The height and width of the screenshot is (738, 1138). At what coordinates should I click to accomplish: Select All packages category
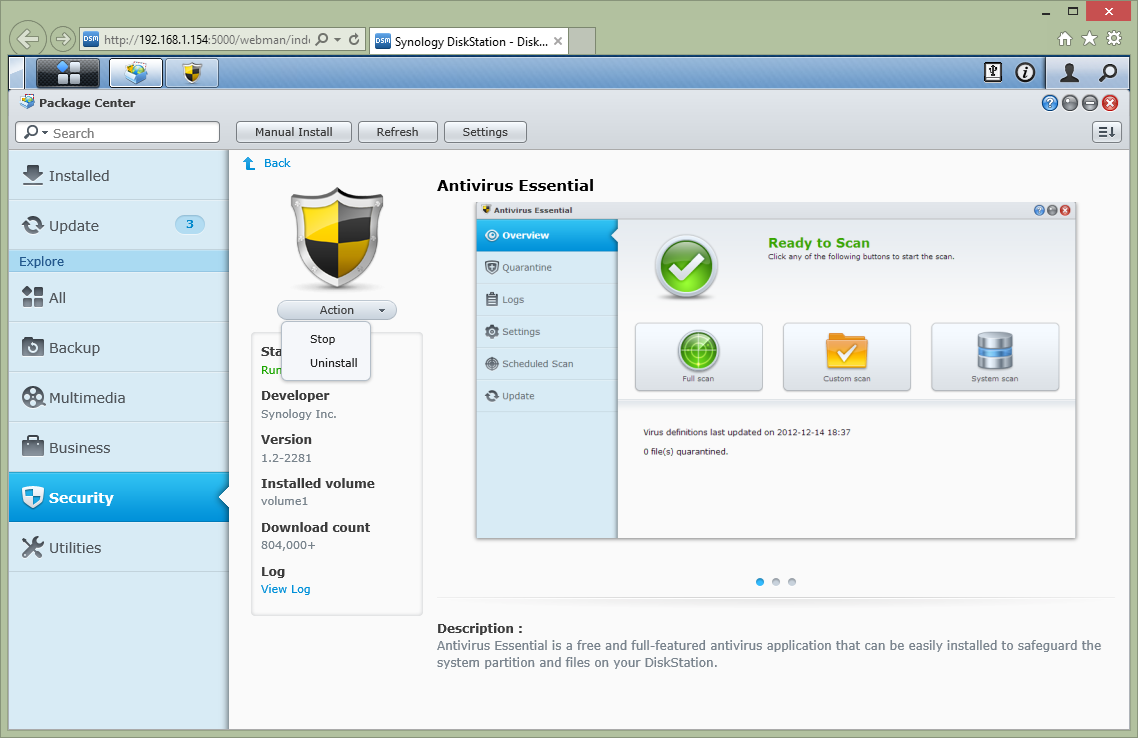tap(119, 298)
